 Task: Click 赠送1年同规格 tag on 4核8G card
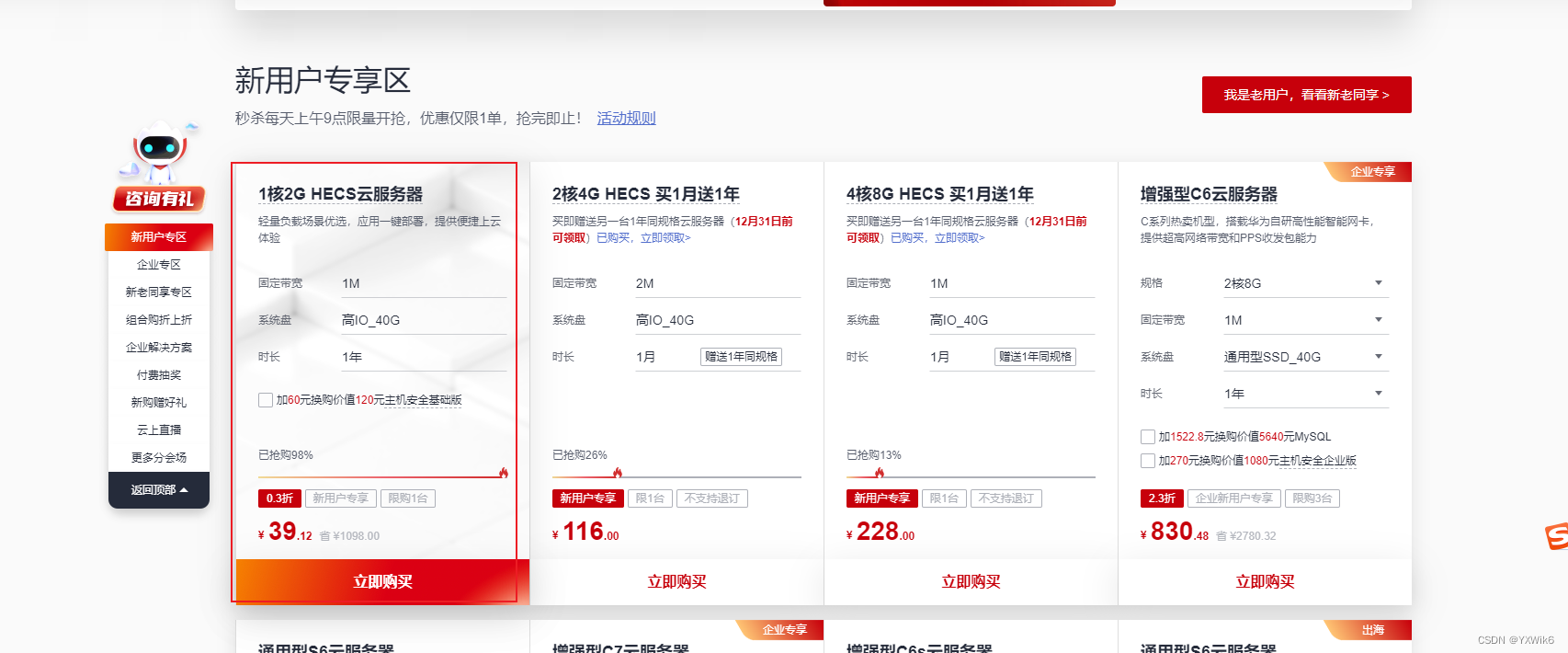pos(1035,357)
